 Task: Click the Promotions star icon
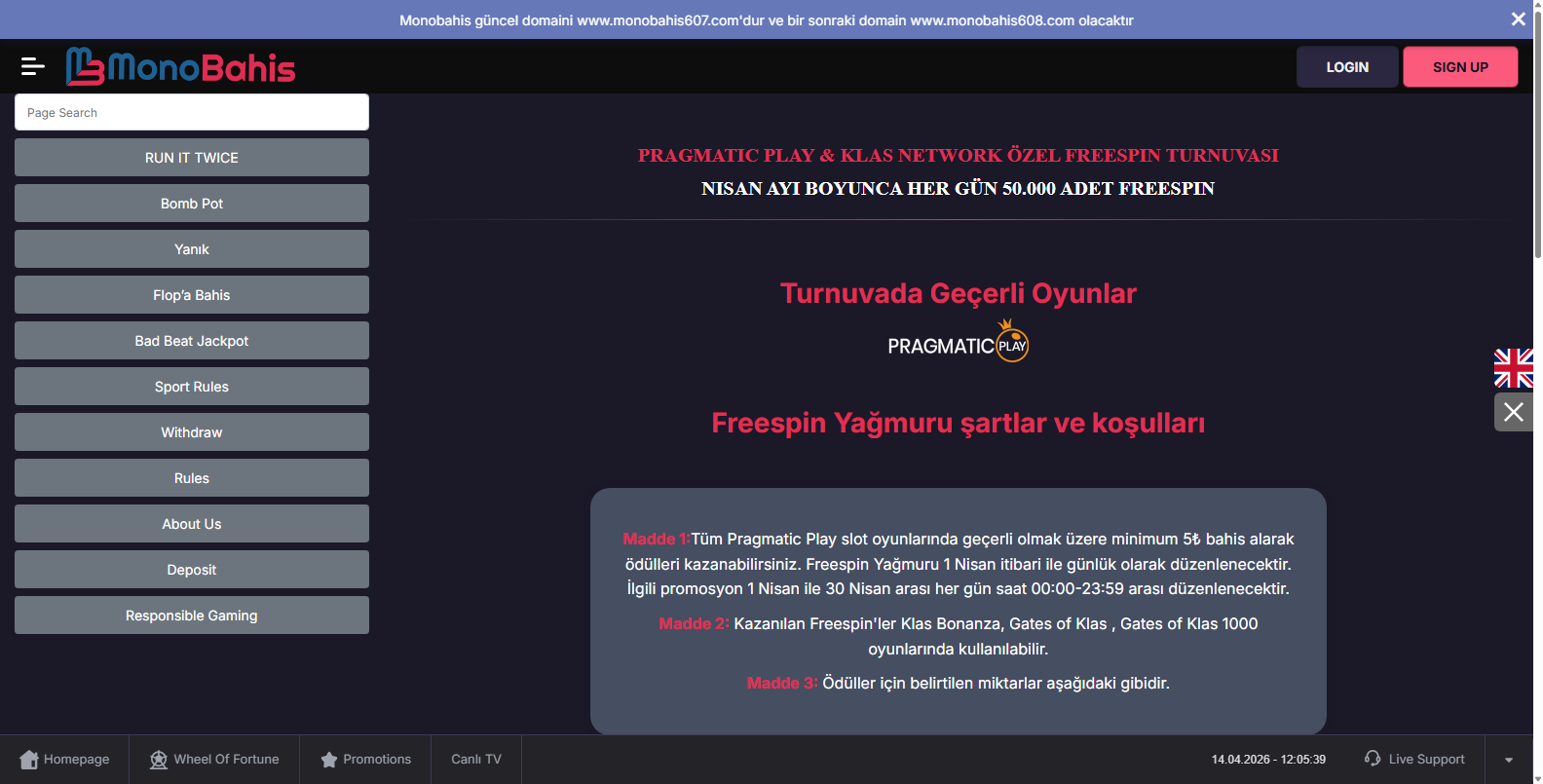[x=329, y=760]
